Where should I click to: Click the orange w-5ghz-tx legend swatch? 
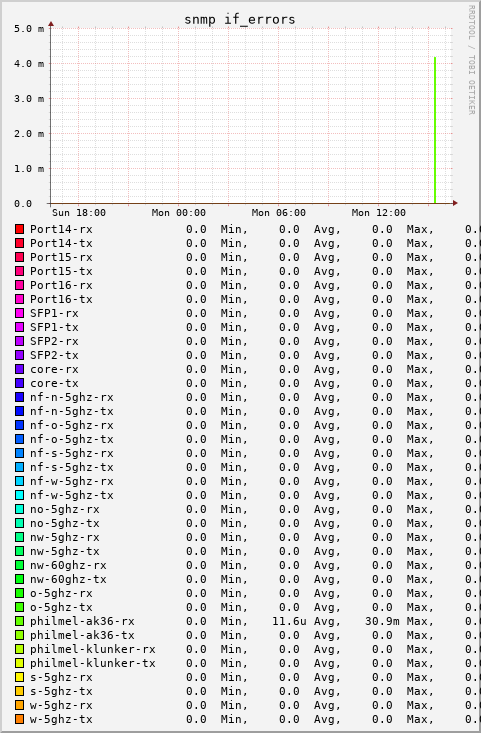(x=19, y=719)
